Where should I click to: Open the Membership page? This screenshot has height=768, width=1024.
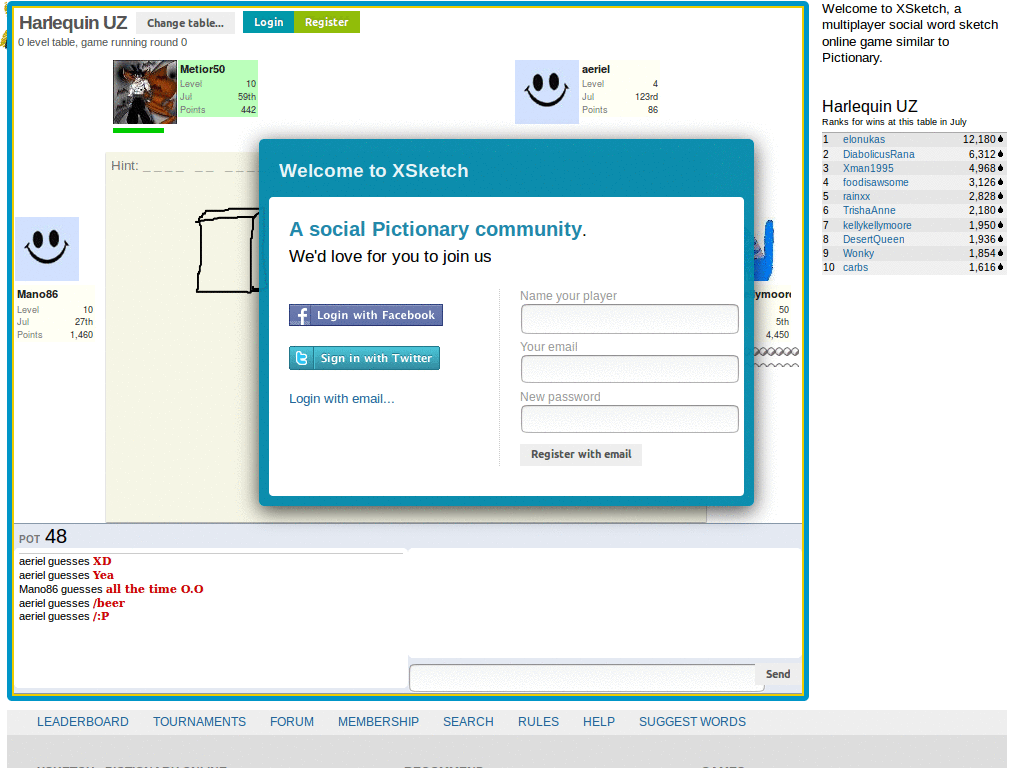pyautogui.click(x=378, y=722)
